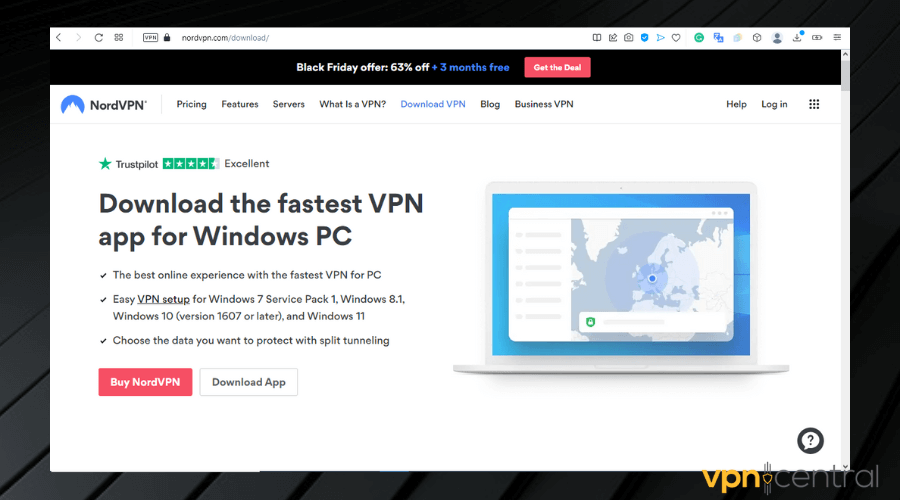The width and height of the screenshot is (900, 500).
Task: Reload the page with the refresh icon
Action: (x=99, y=38)
